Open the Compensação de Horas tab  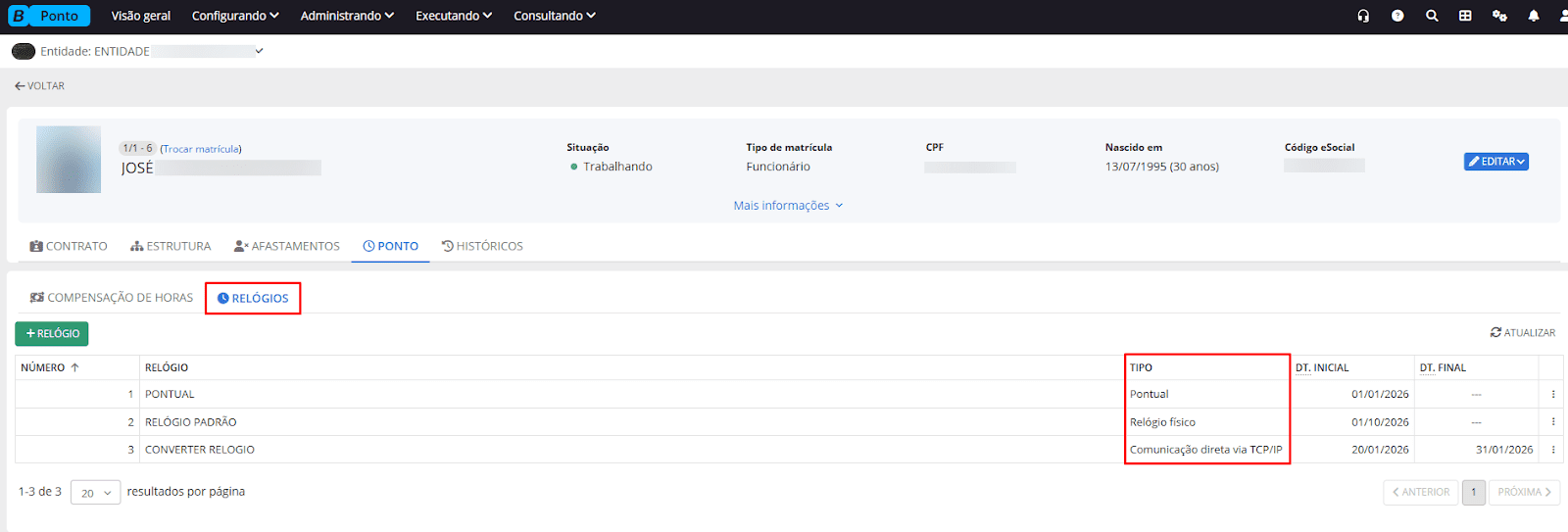[112, 298]
